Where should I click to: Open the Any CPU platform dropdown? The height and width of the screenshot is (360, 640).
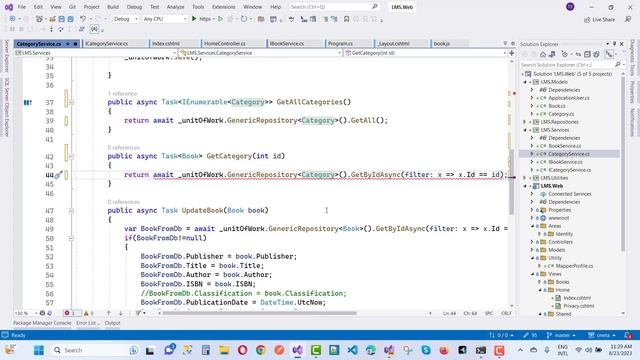[x=164, y=19]
